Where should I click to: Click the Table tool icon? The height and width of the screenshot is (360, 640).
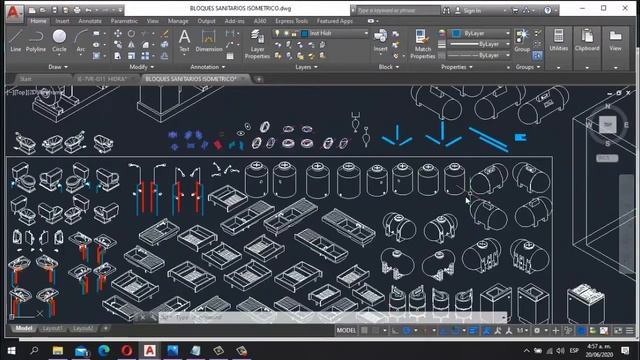point(230,56)
